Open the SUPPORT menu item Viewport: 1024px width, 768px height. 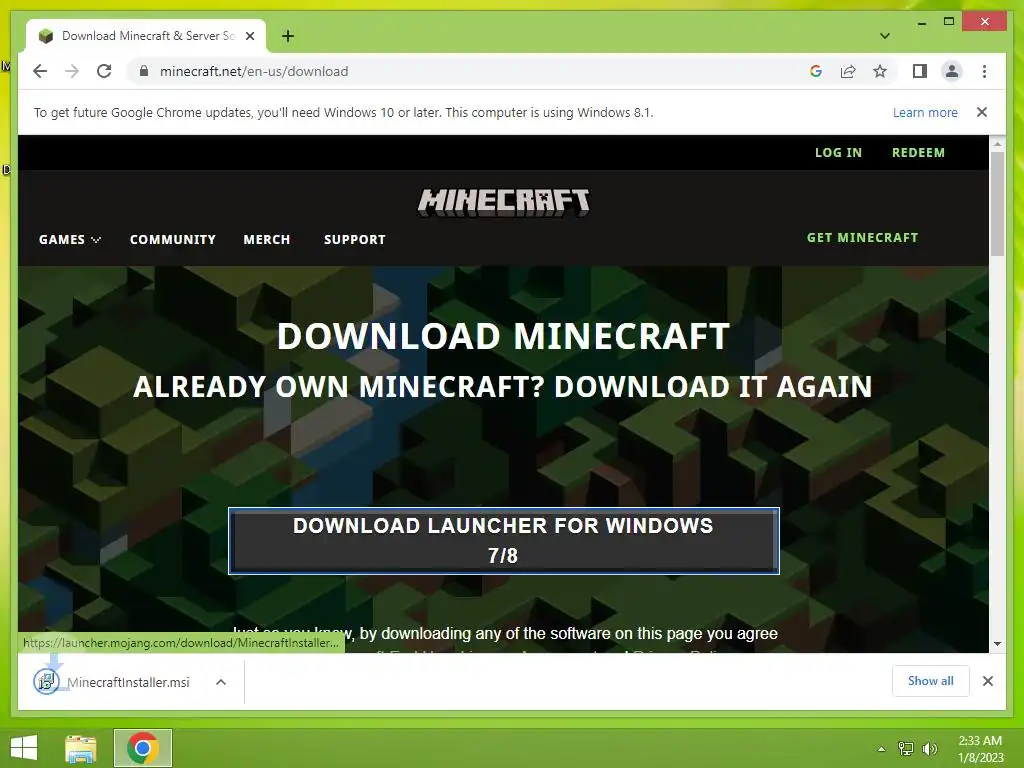pyautogui.click(x=355, y=240)
